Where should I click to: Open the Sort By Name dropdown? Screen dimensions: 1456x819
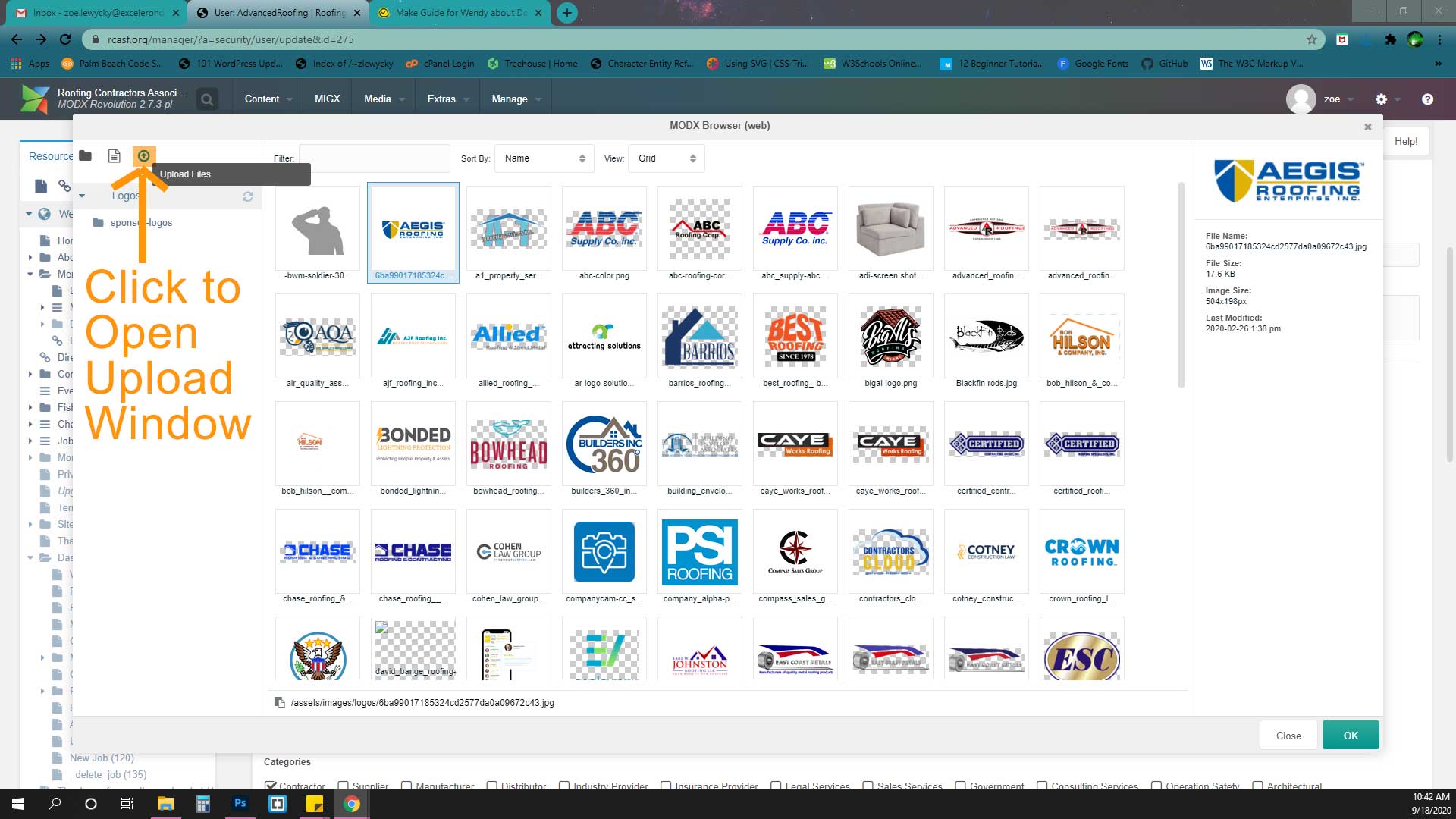tap(544, 158)
